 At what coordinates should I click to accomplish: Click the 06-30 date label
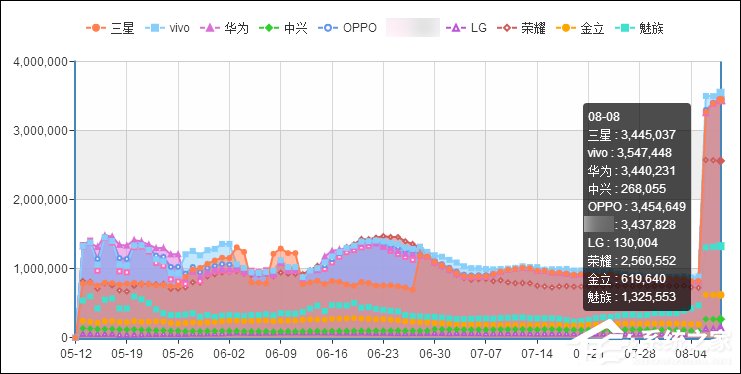[434, 354]
